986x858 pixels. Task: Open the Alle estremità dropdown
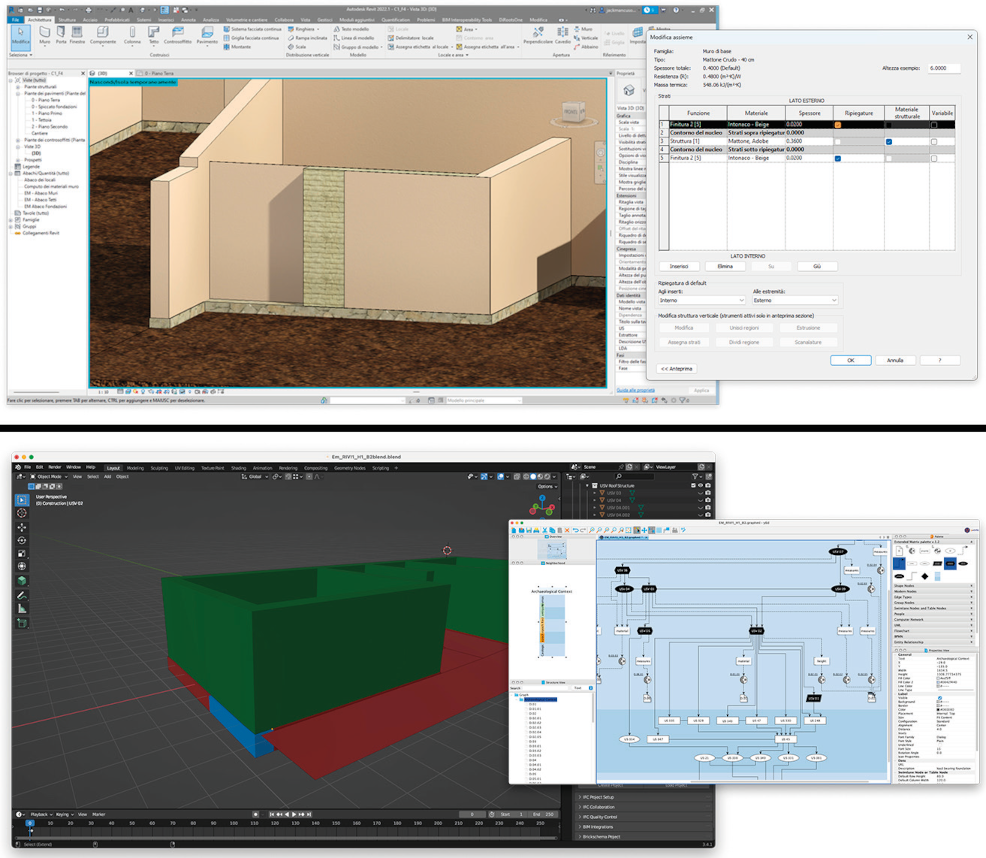pos(795,300)
